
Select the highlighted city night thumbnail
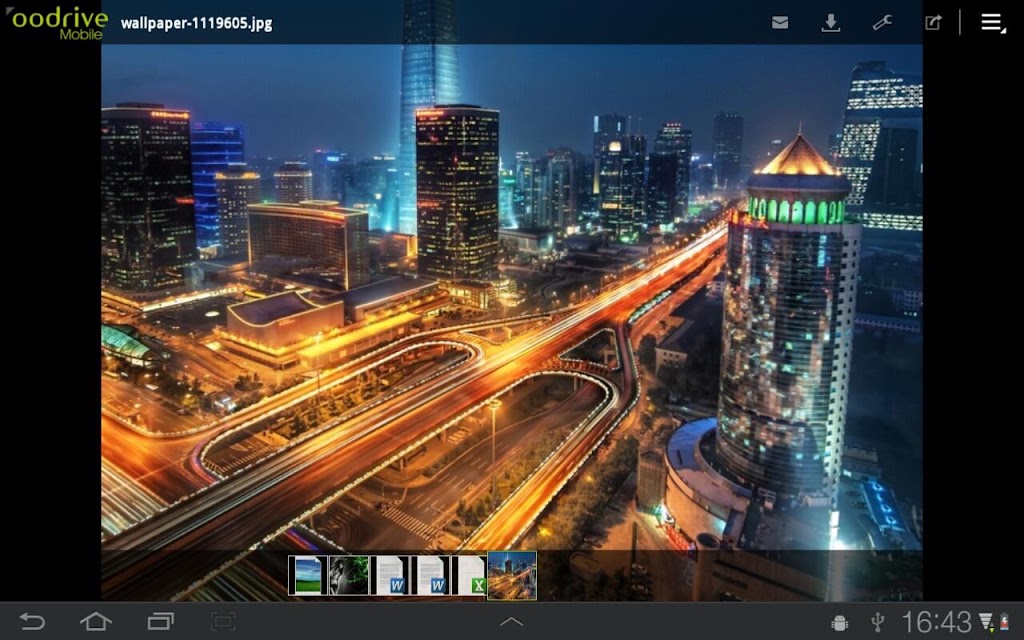(512, 575)
